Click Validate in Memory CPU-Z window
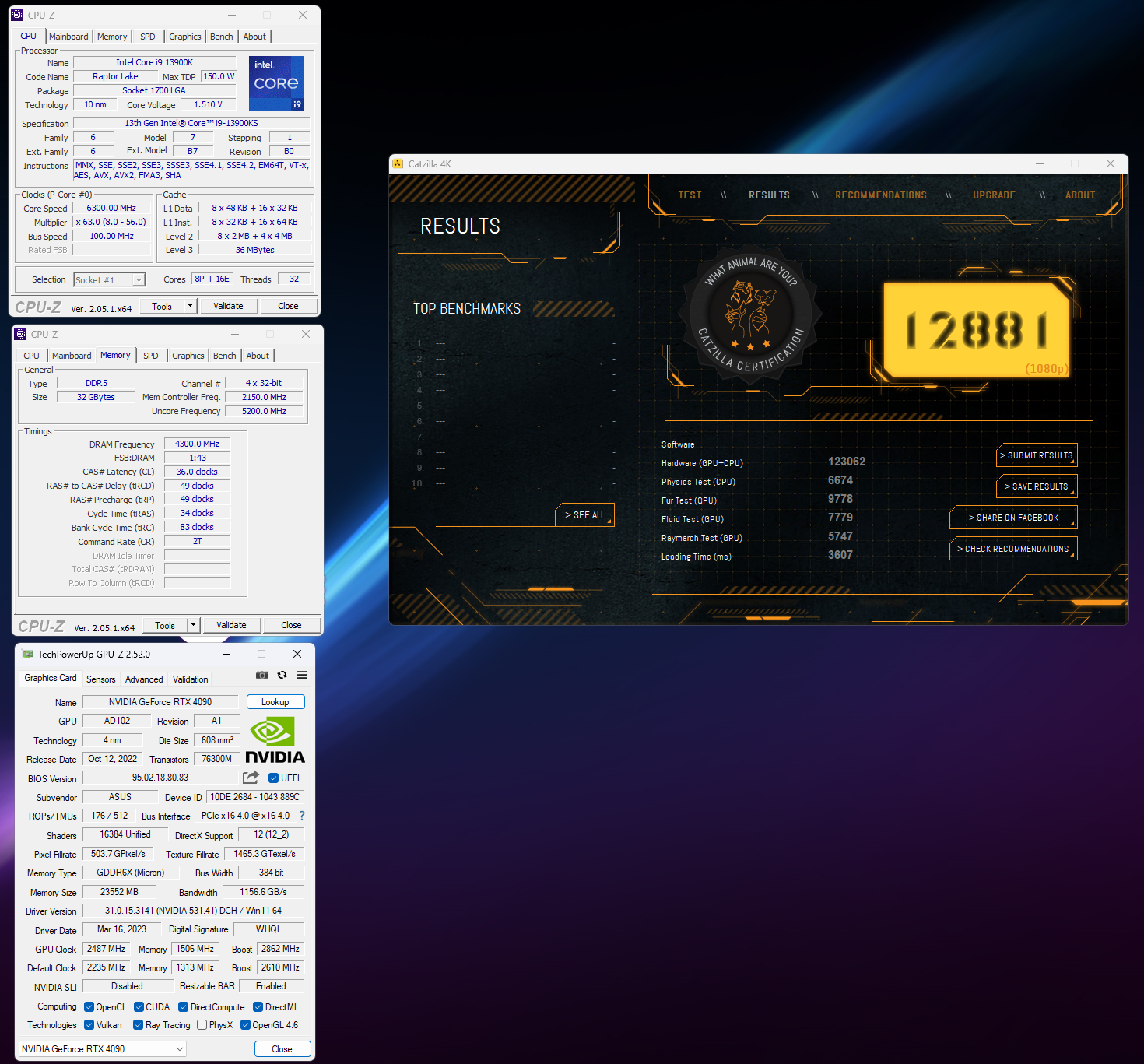 (x=231, y=625)
